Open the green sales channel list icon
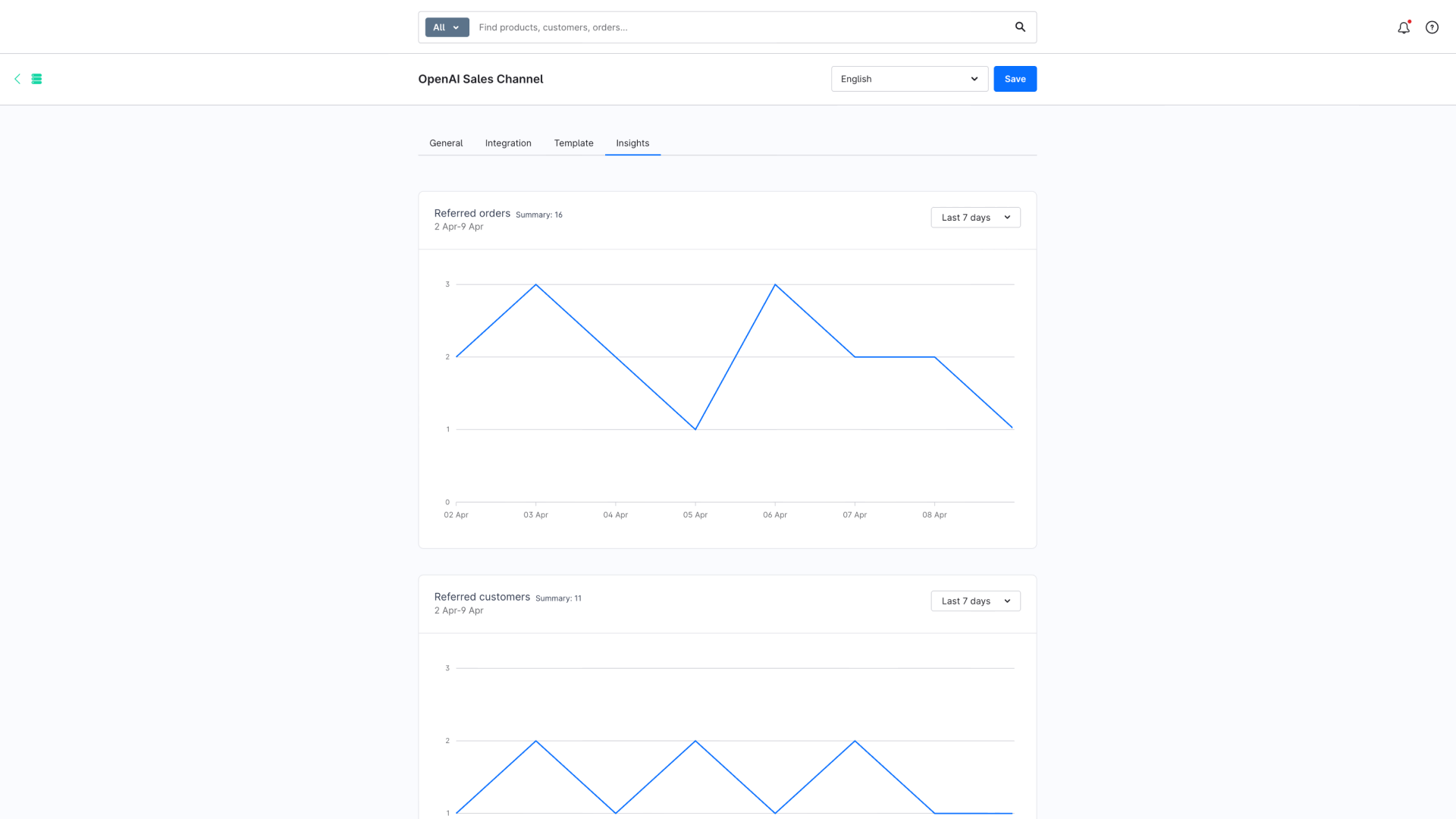 click(36, 79)
